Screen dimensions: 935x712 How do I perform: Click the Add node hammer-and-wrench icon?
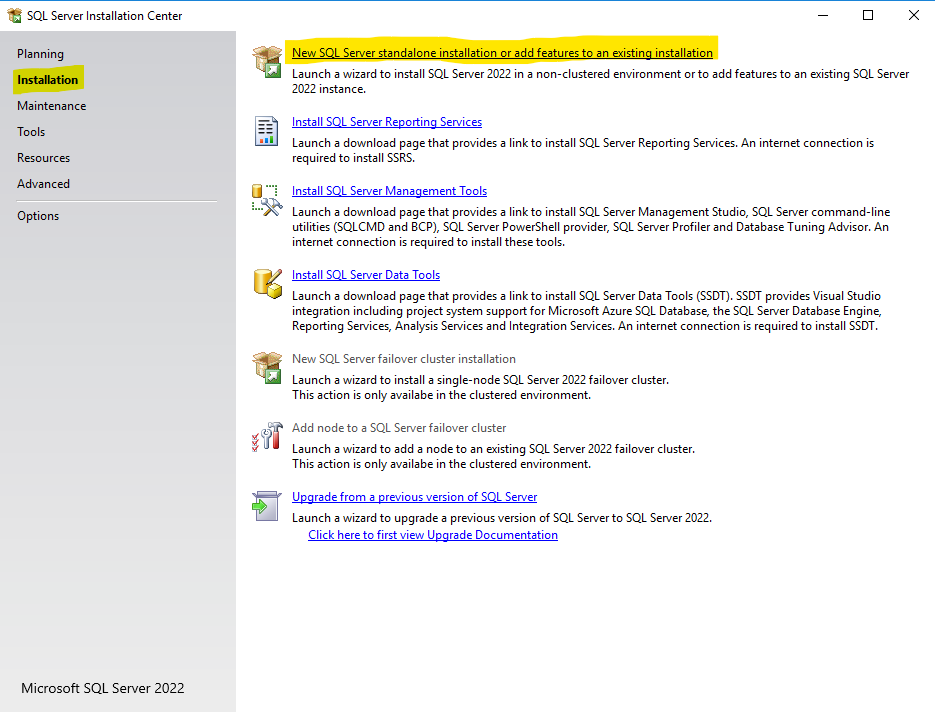(x=267, y=437)
